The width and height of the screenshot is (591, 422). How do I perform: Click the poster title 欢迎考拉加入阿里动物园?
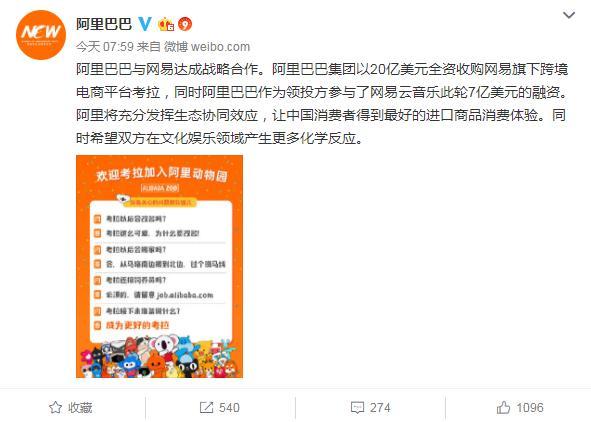tap(162, 174)
